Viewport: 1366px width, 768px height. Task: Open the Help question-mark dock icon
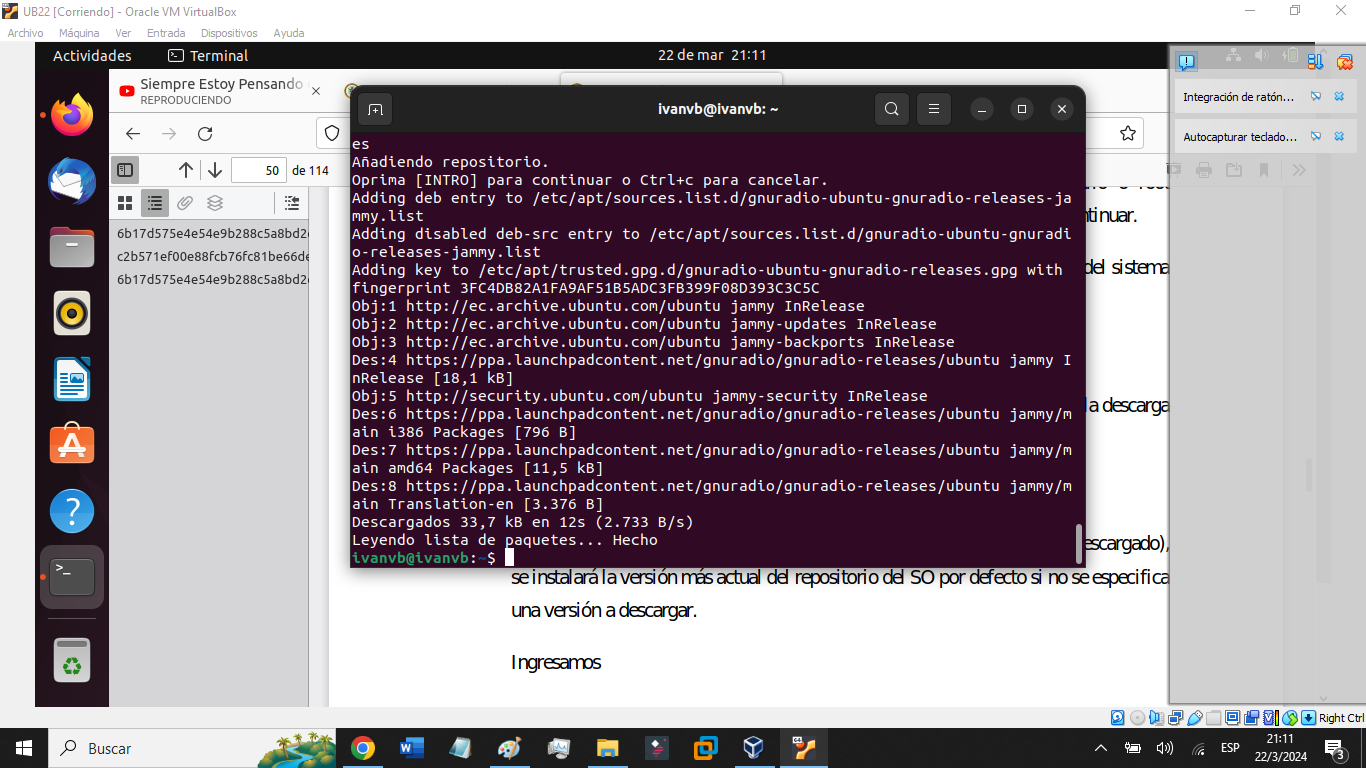pyautogui.click(x=72, y=511)
